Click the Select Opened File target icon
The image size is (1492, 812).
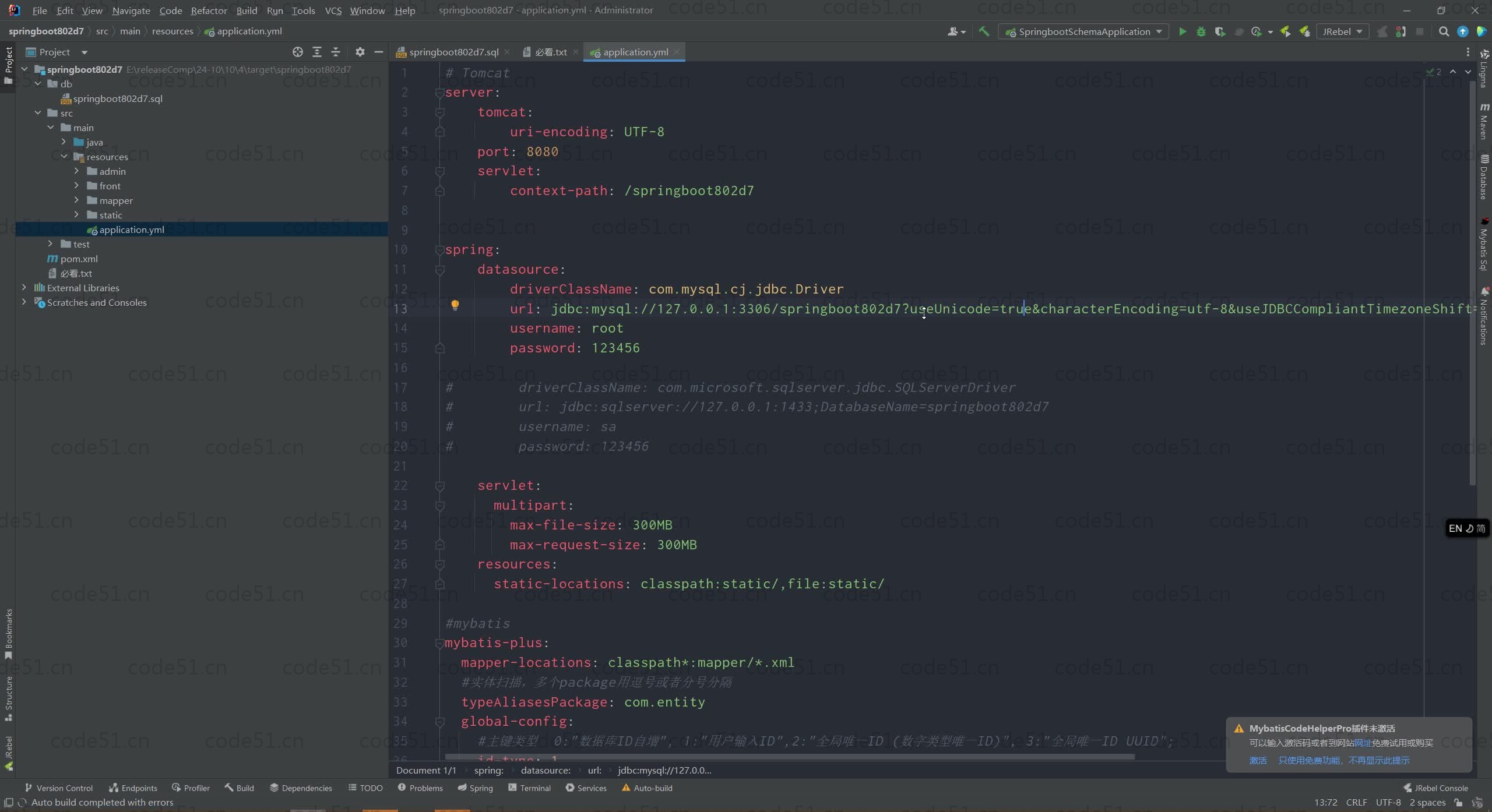tap(298, 52)
